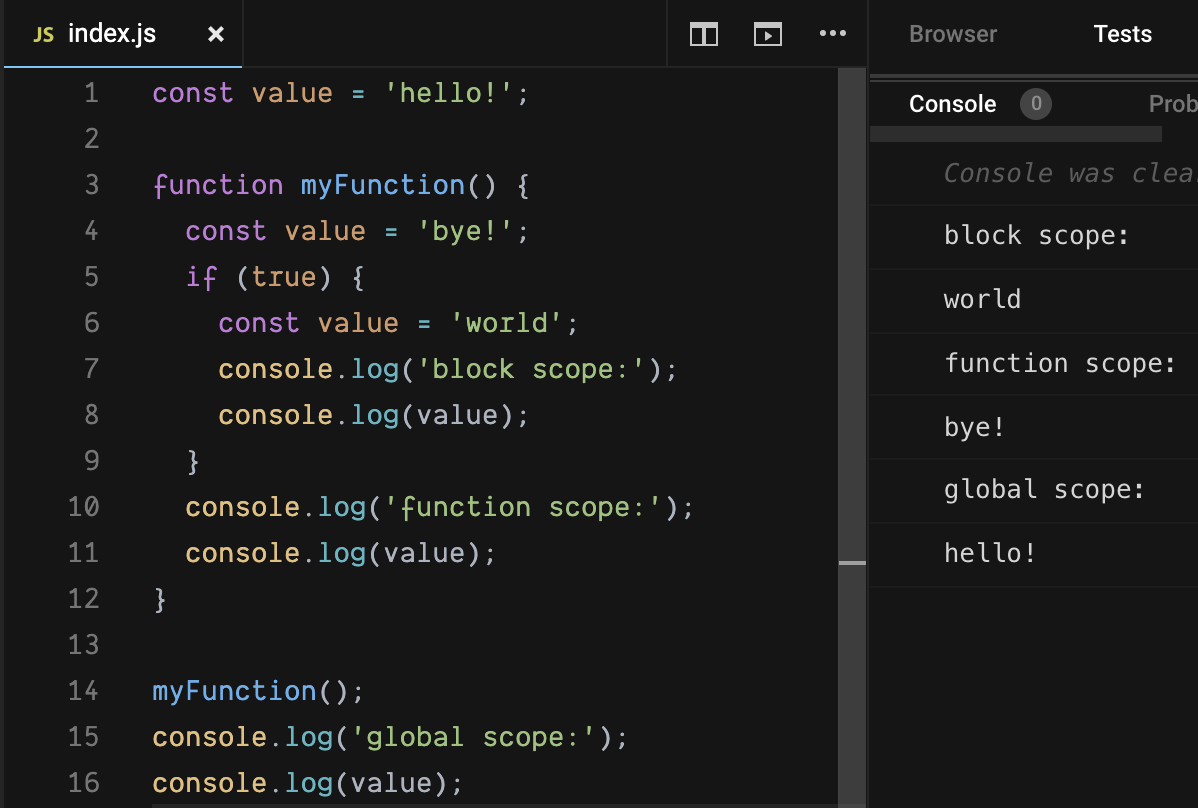Click the 'bye!' string on line 4

click(464, 231)
